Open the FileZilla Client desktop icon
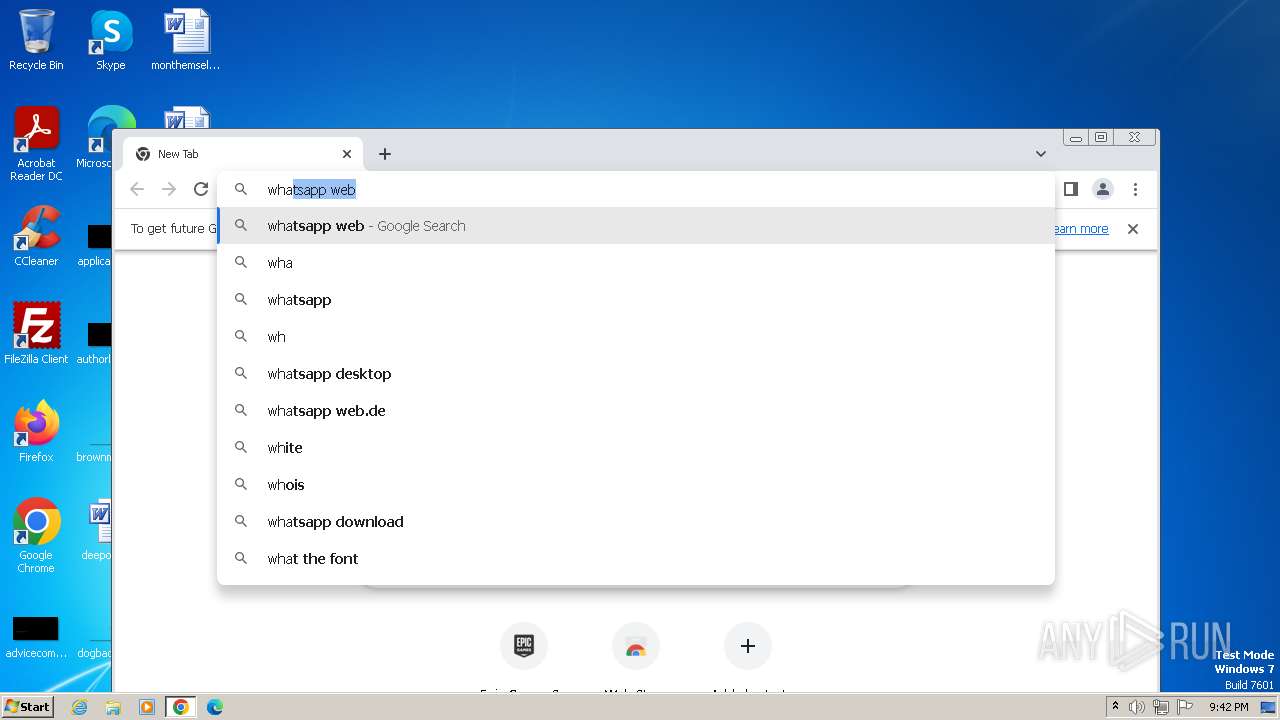The width and height of the screenshot is (1280, 720). coord(36,334)
